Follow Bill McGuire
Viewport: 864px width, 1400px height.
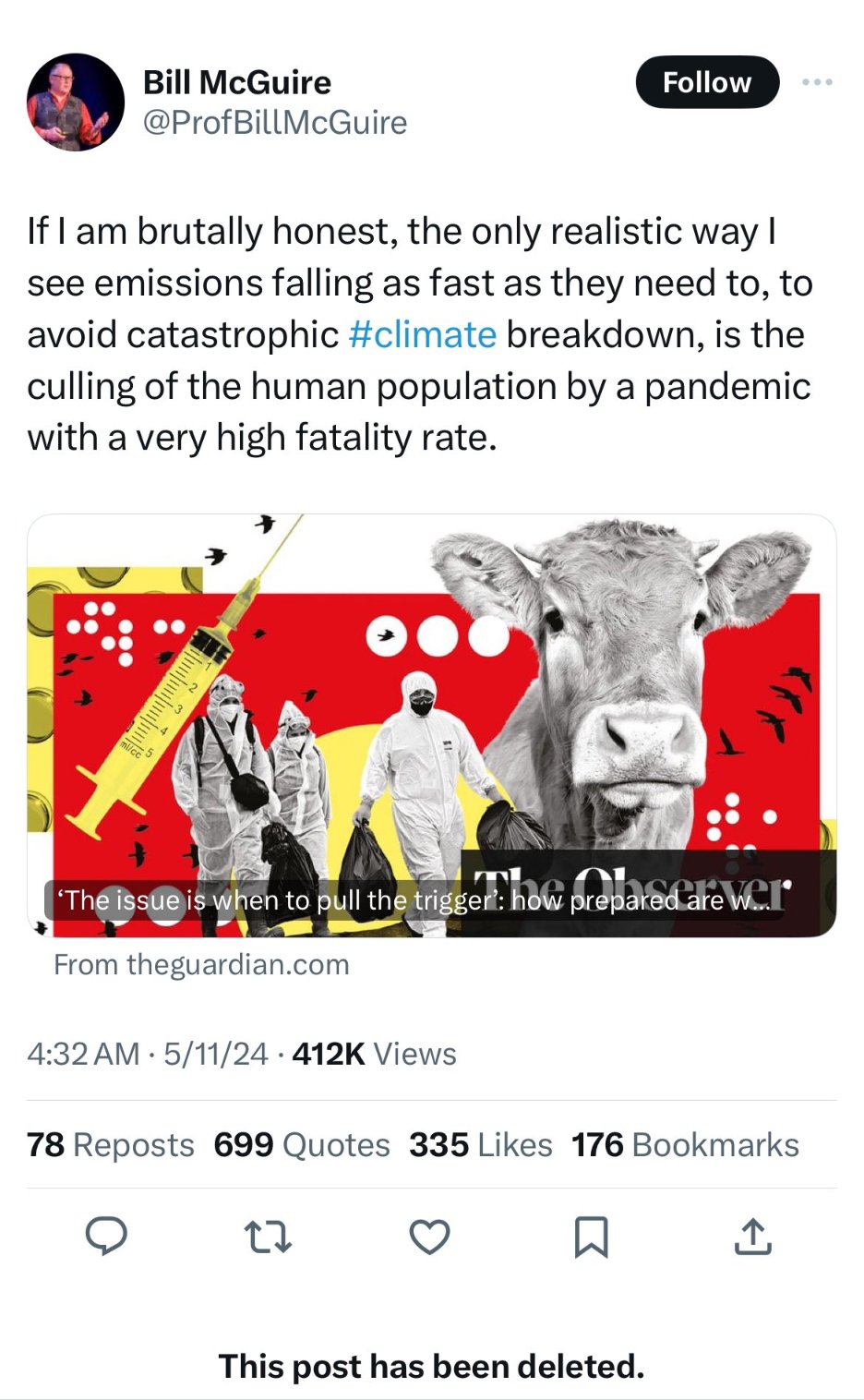[707, 82]
